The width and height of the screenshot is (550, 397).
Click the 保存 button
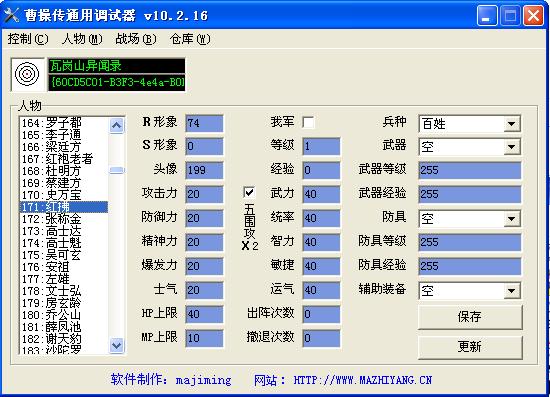[470, 317]
